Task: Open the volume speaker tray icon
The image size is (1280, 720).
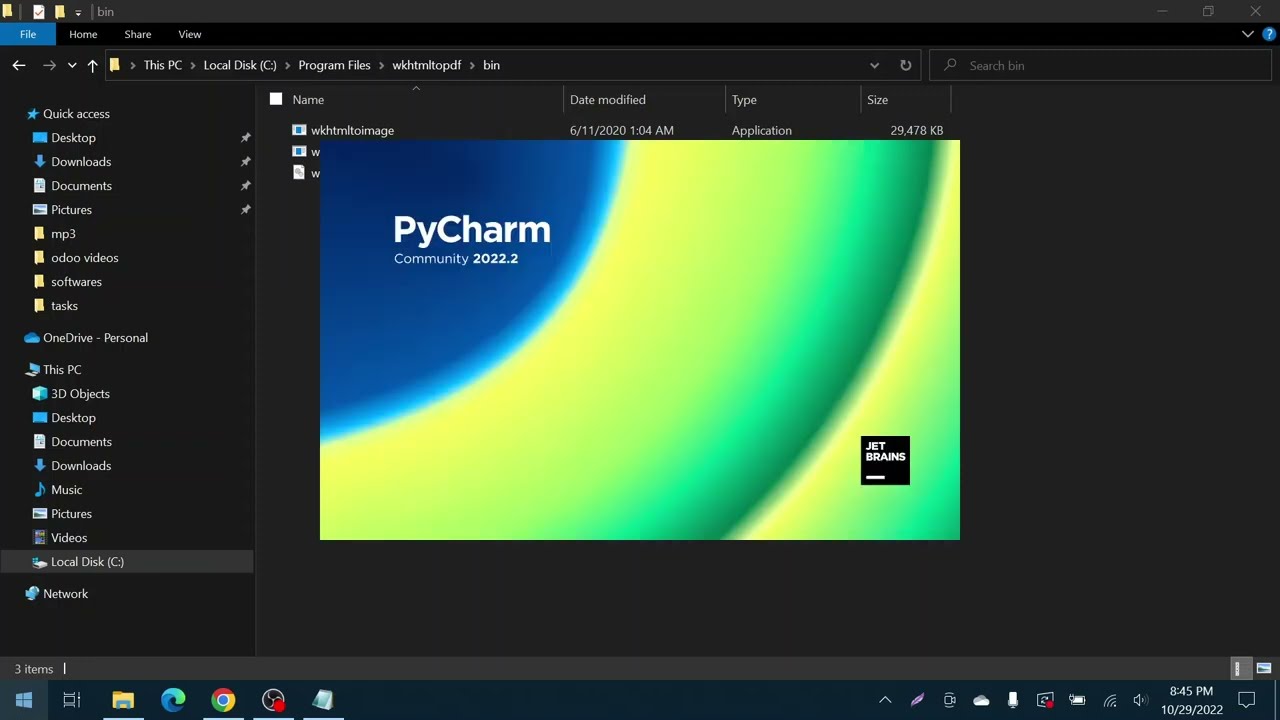Action: tap(1141, 700)
